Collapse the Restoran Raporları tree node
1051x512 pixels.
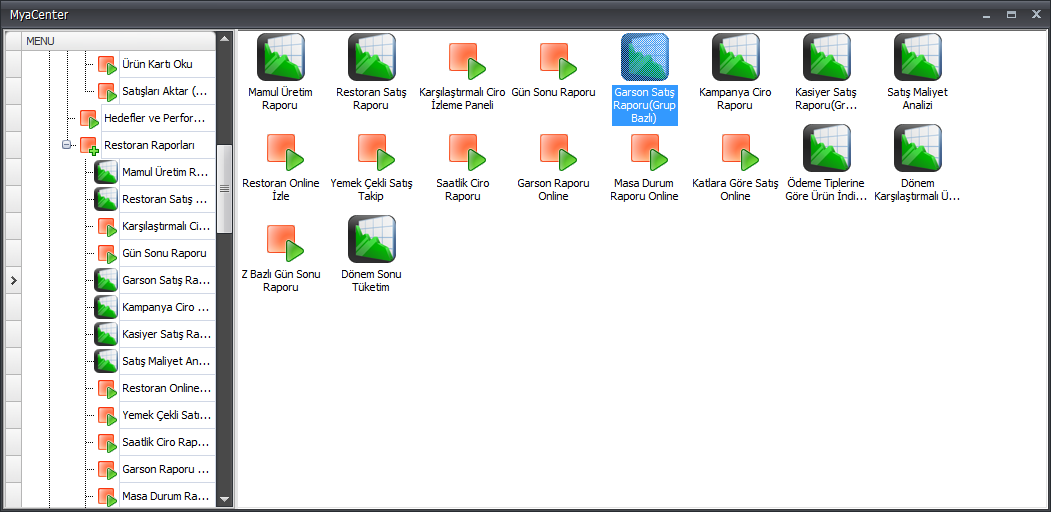tap(66, 145)
